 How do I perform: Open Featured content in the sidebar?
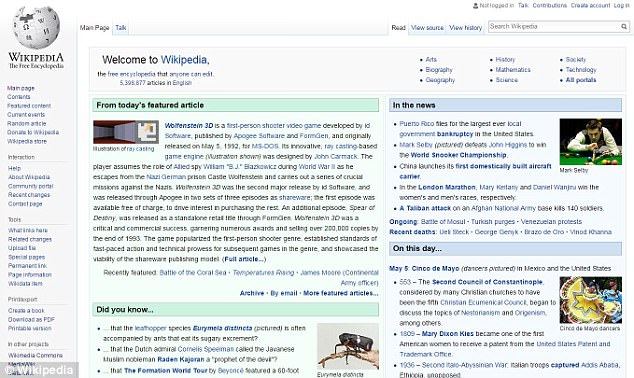point(29,106)
